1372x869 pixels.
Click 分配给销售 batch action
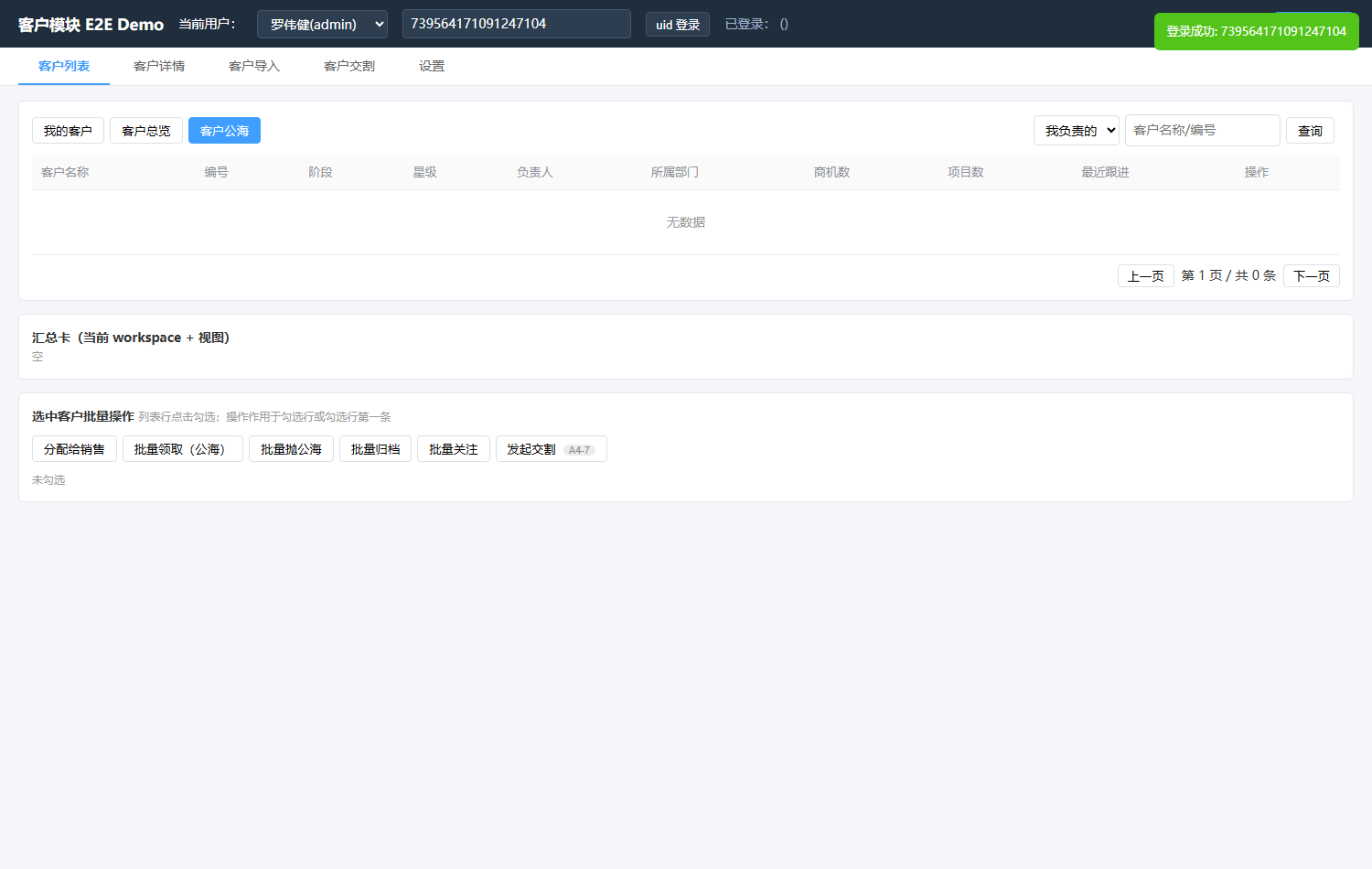74,449
